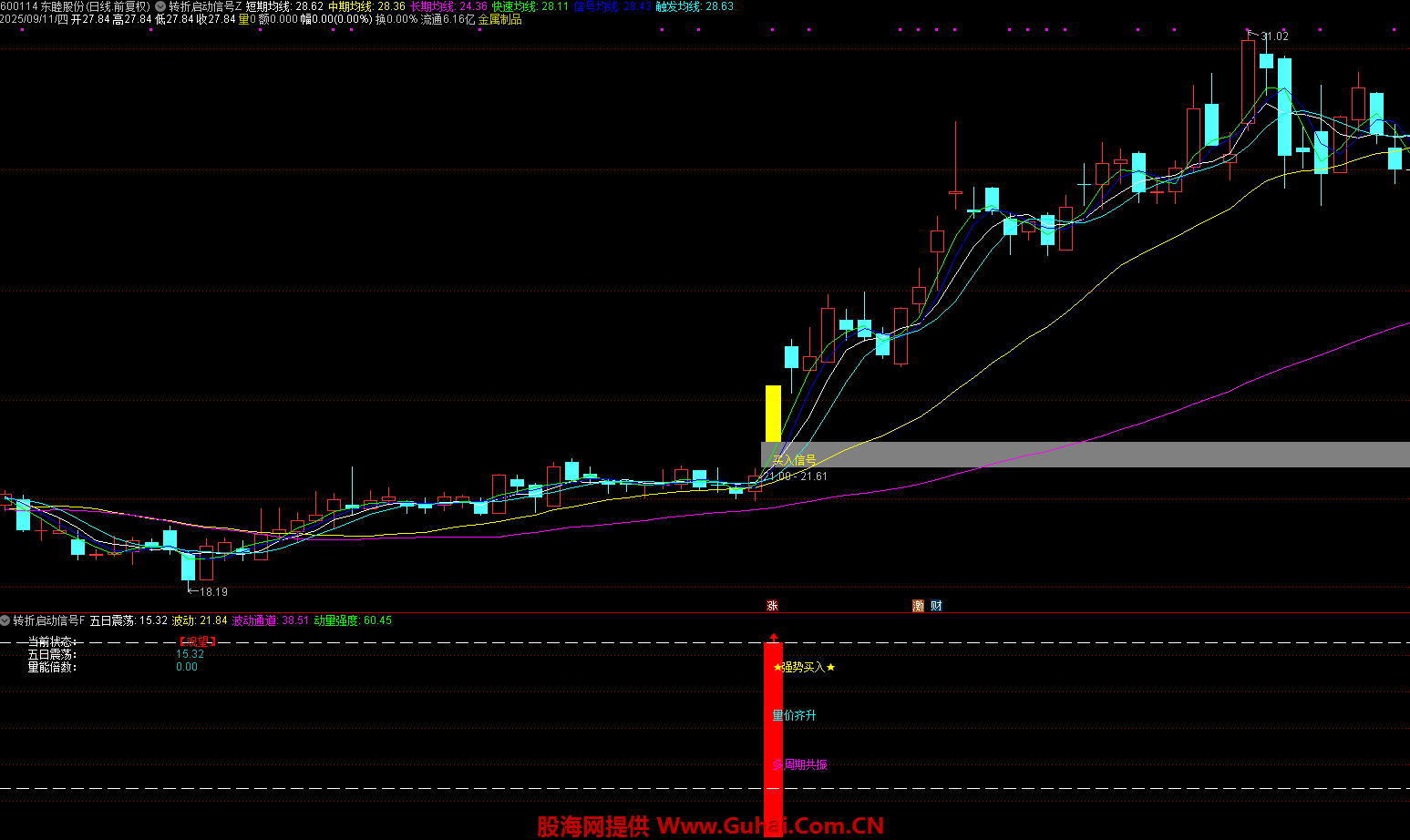
Task: Click the 快速均线 28.11 readout
Action: [530, 6]
